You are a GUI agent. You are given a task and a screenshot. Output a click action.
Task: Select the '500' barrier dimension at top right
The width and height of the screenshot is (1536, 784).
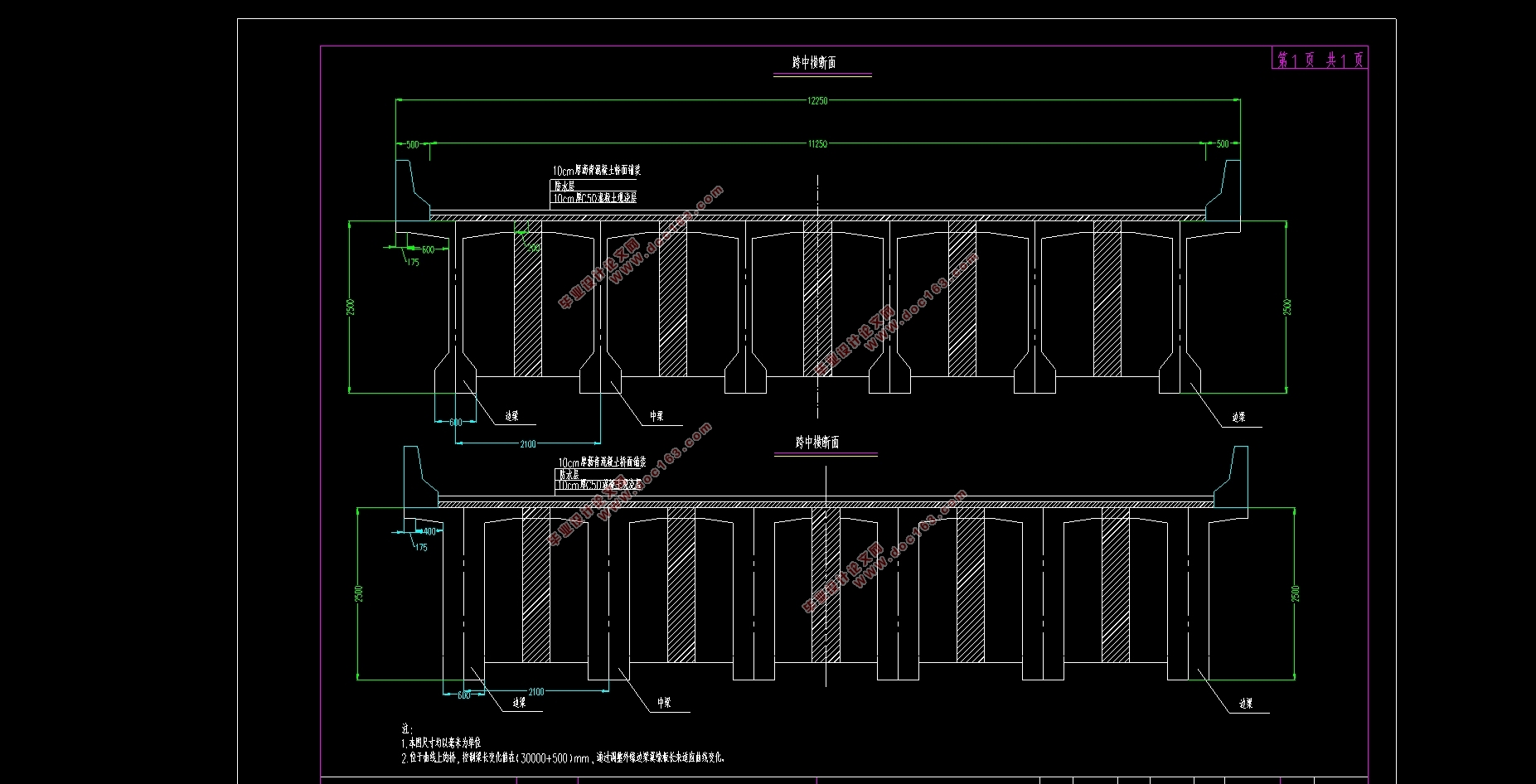(x=1223, y=144)
